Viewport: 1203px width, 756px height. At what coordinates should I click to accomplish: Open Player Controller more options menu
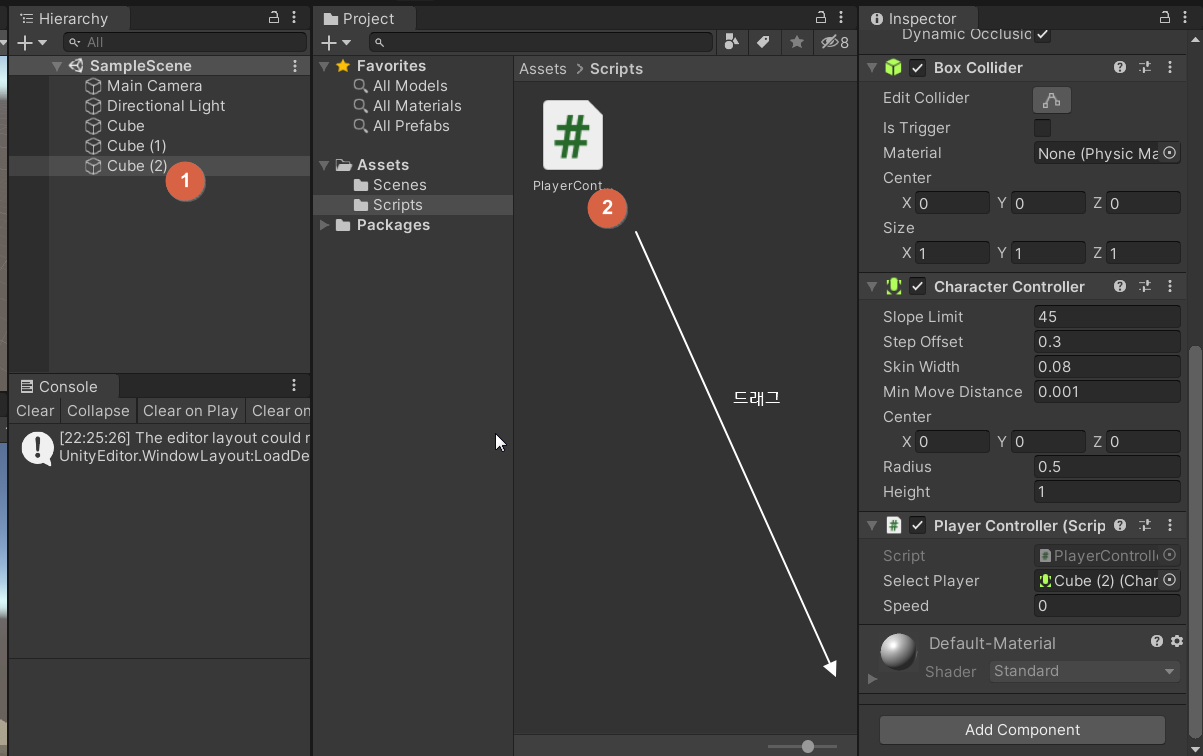pos(1170,525)
